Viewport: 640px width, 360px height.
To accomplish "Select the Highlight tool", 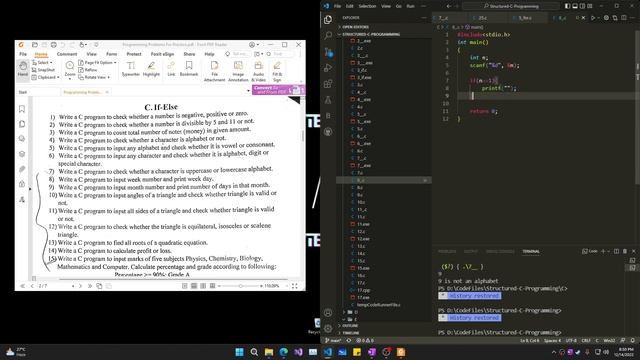I will pos(151,69).
